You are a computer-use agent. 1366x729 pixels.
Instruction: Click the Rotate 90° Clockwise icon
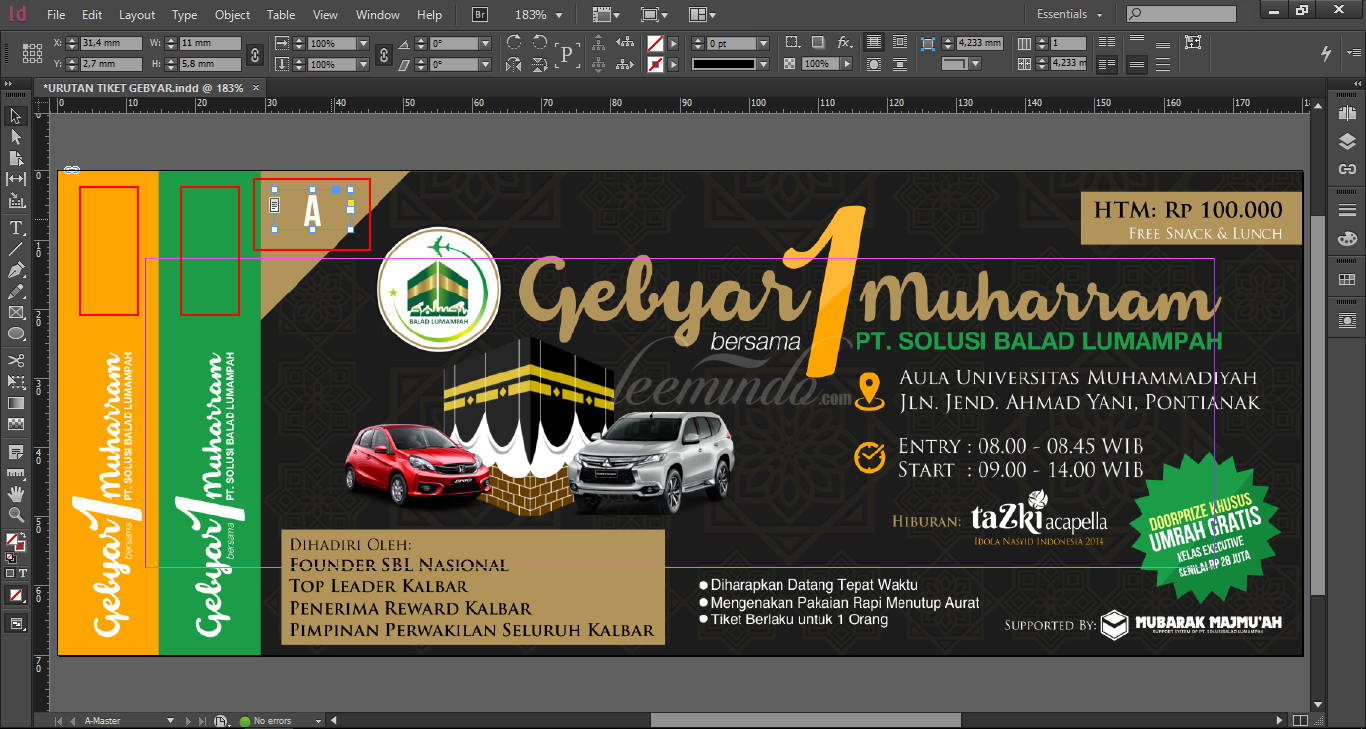[514, 43]
